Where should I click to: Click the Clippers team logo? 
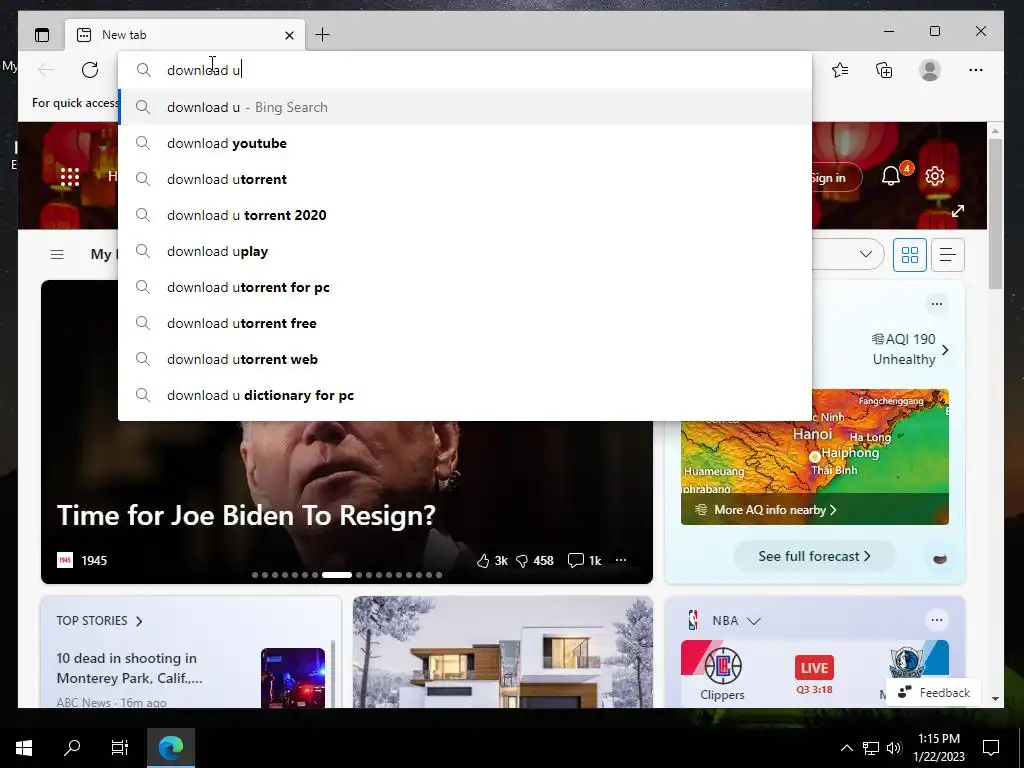click(x=722, y=666)
